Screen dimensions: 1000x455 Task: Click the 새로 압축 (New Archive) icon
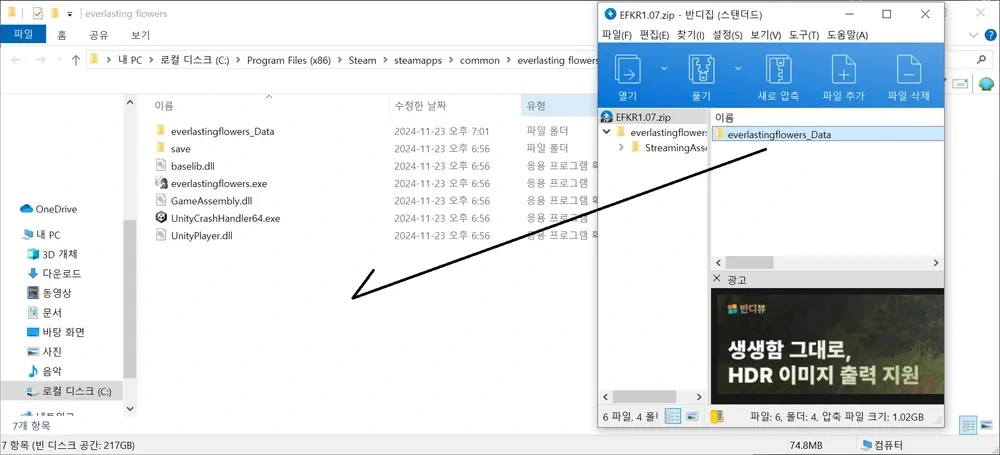point(778,70)
